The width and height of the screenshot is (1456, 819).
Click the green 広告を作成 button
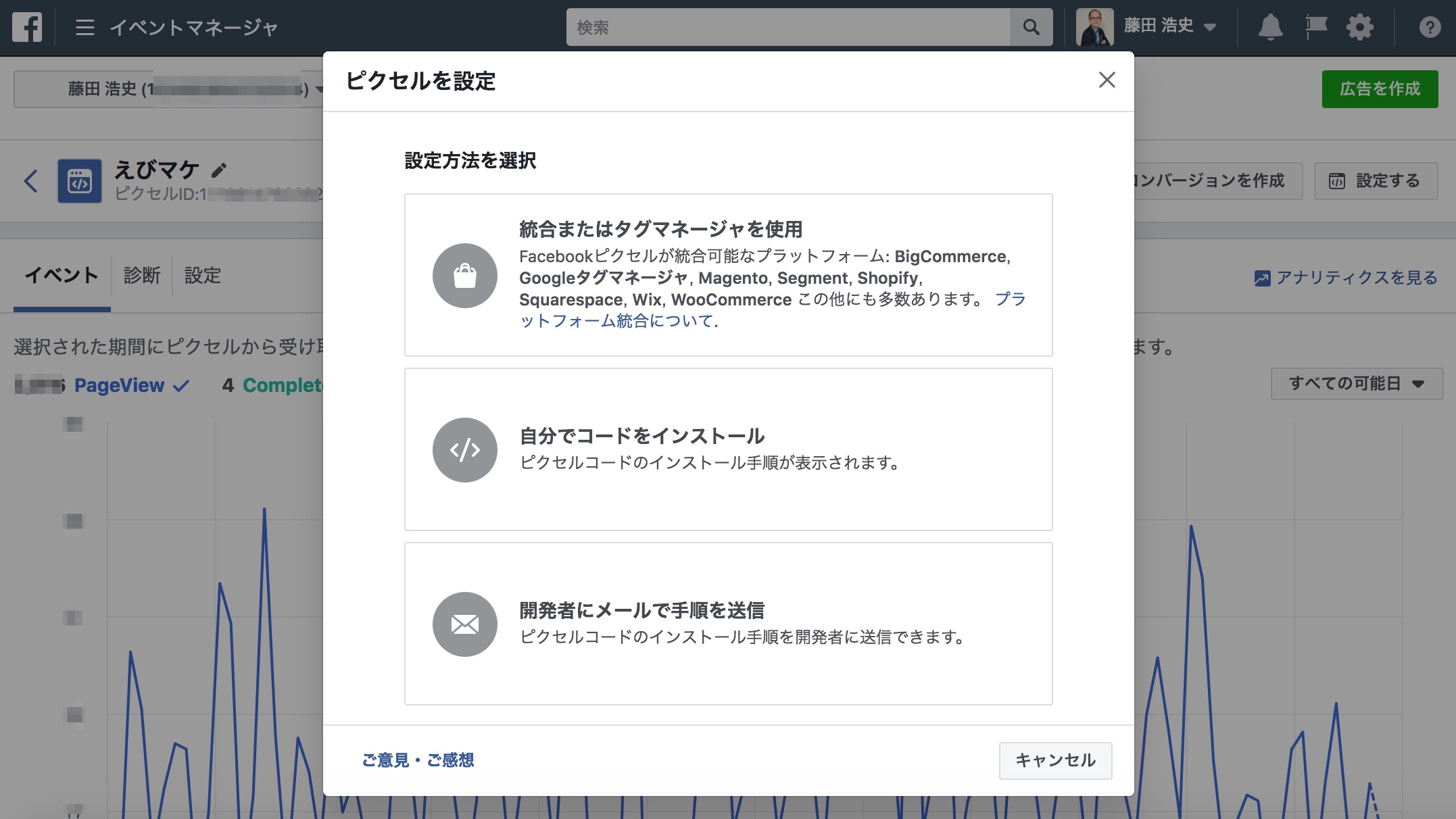coord(1380,89)
